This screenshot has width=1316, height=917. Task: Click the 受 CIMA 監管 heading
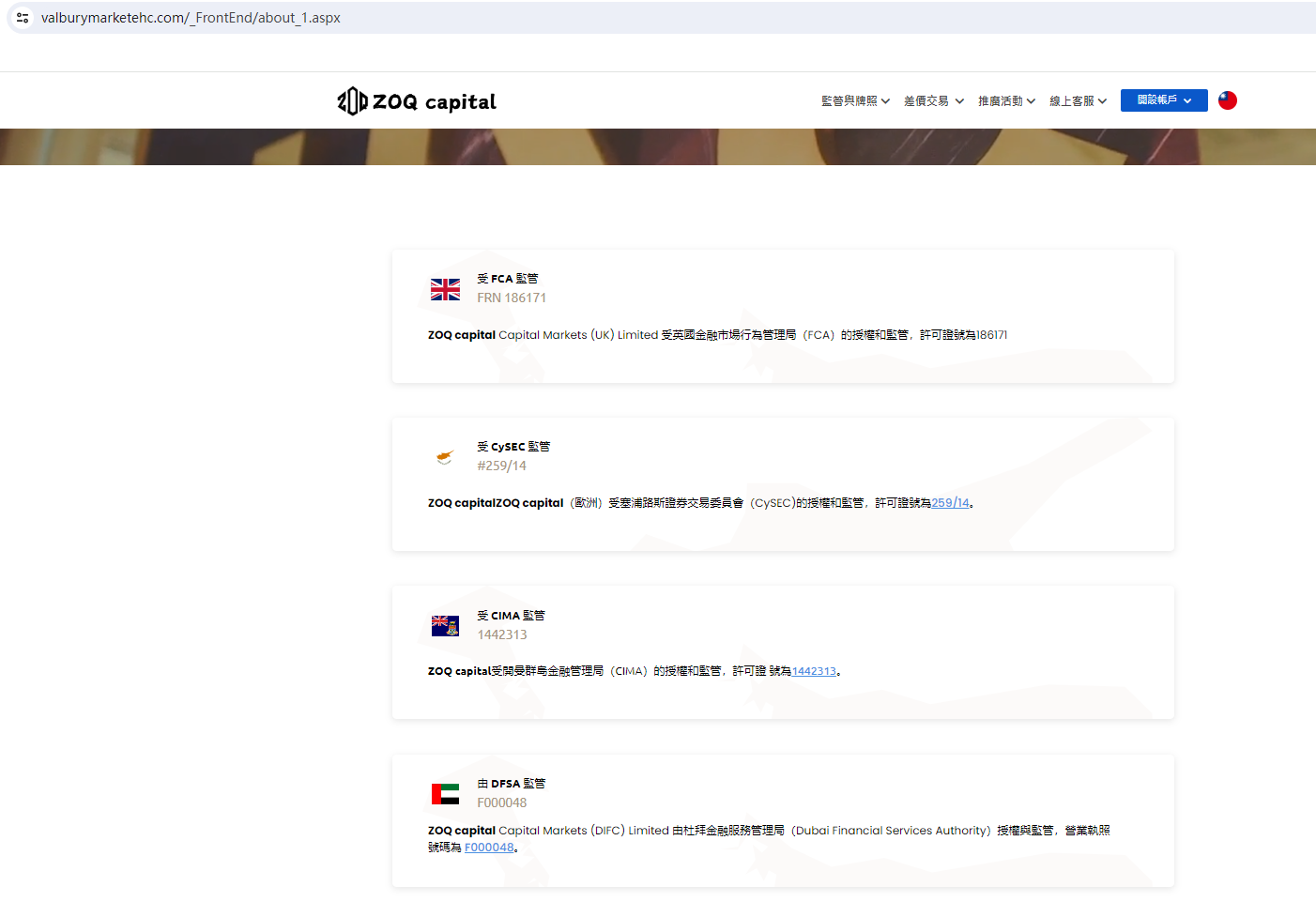[x=511, y=616]
